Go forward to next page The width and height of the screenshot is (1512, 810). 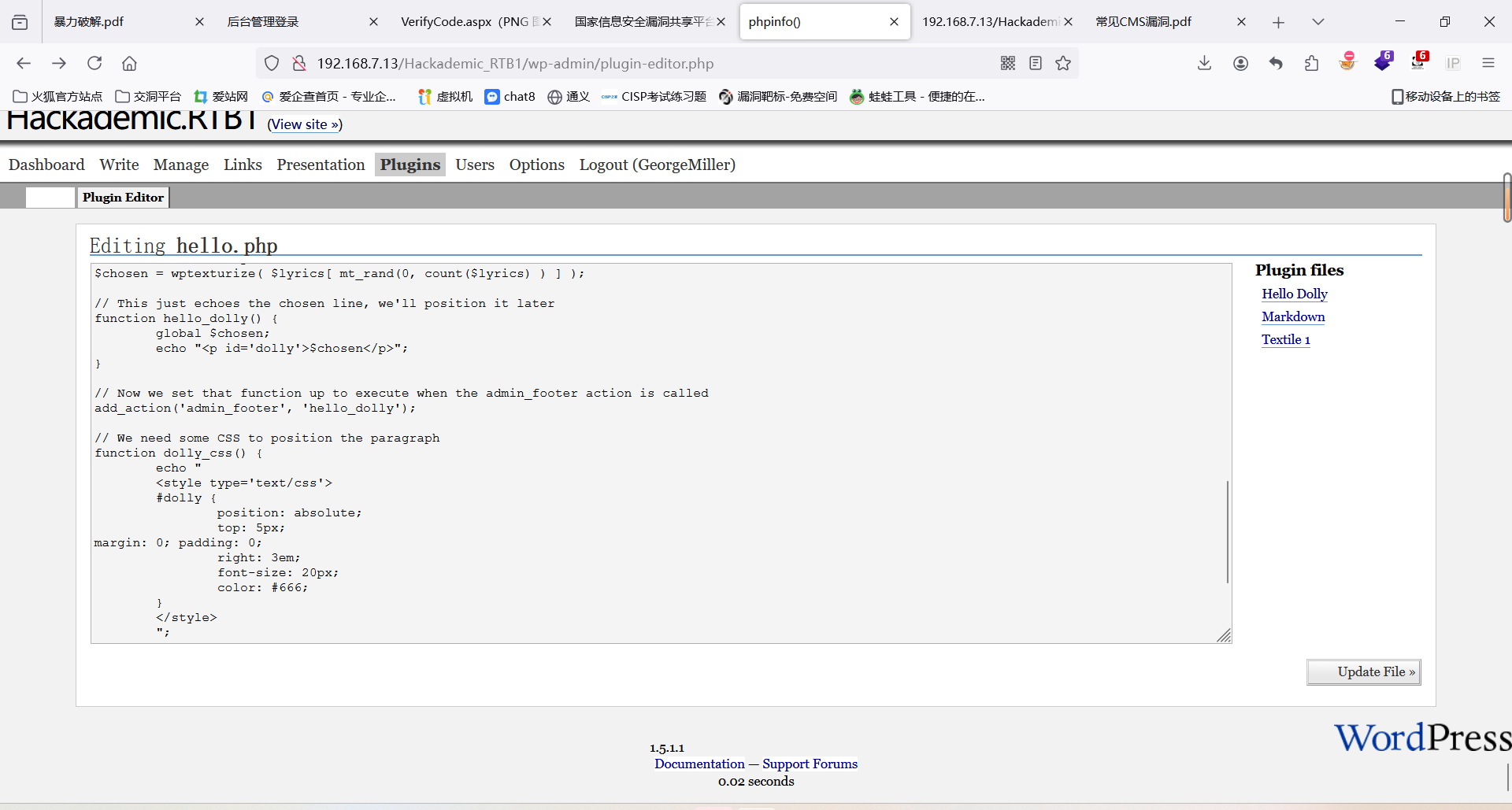coord(59,63)
